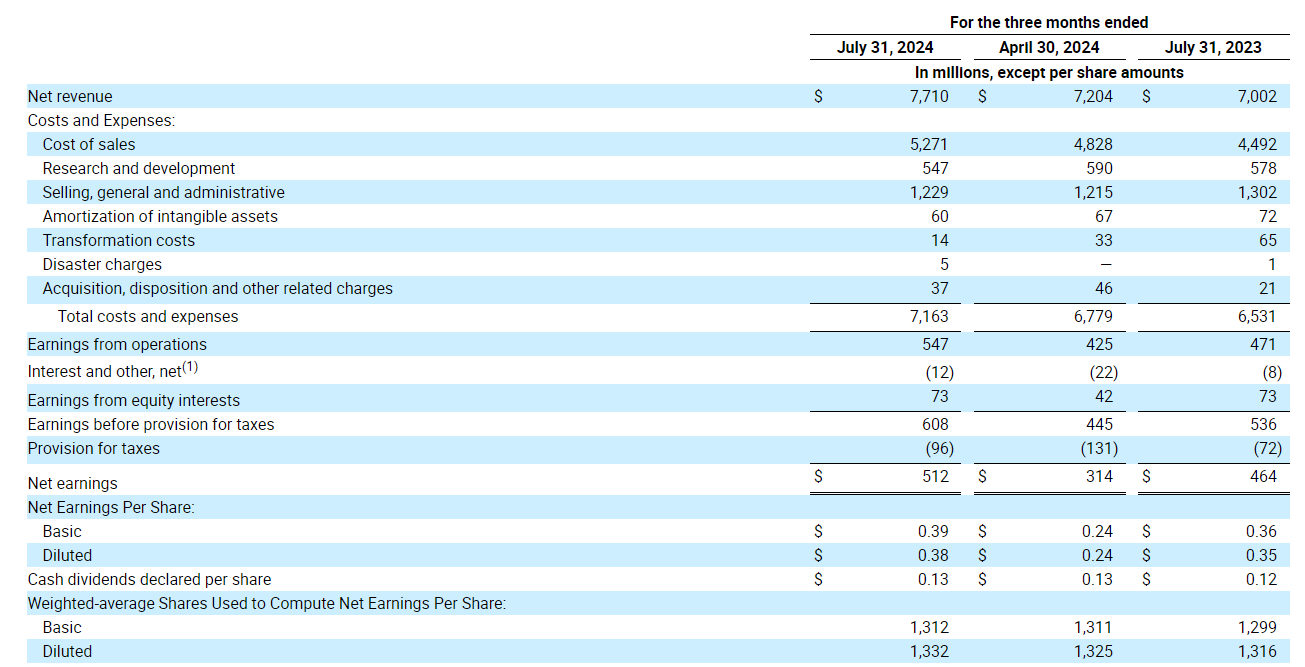
Task: Click diluted earnings per share value 0.38
Action: point(933,556)
